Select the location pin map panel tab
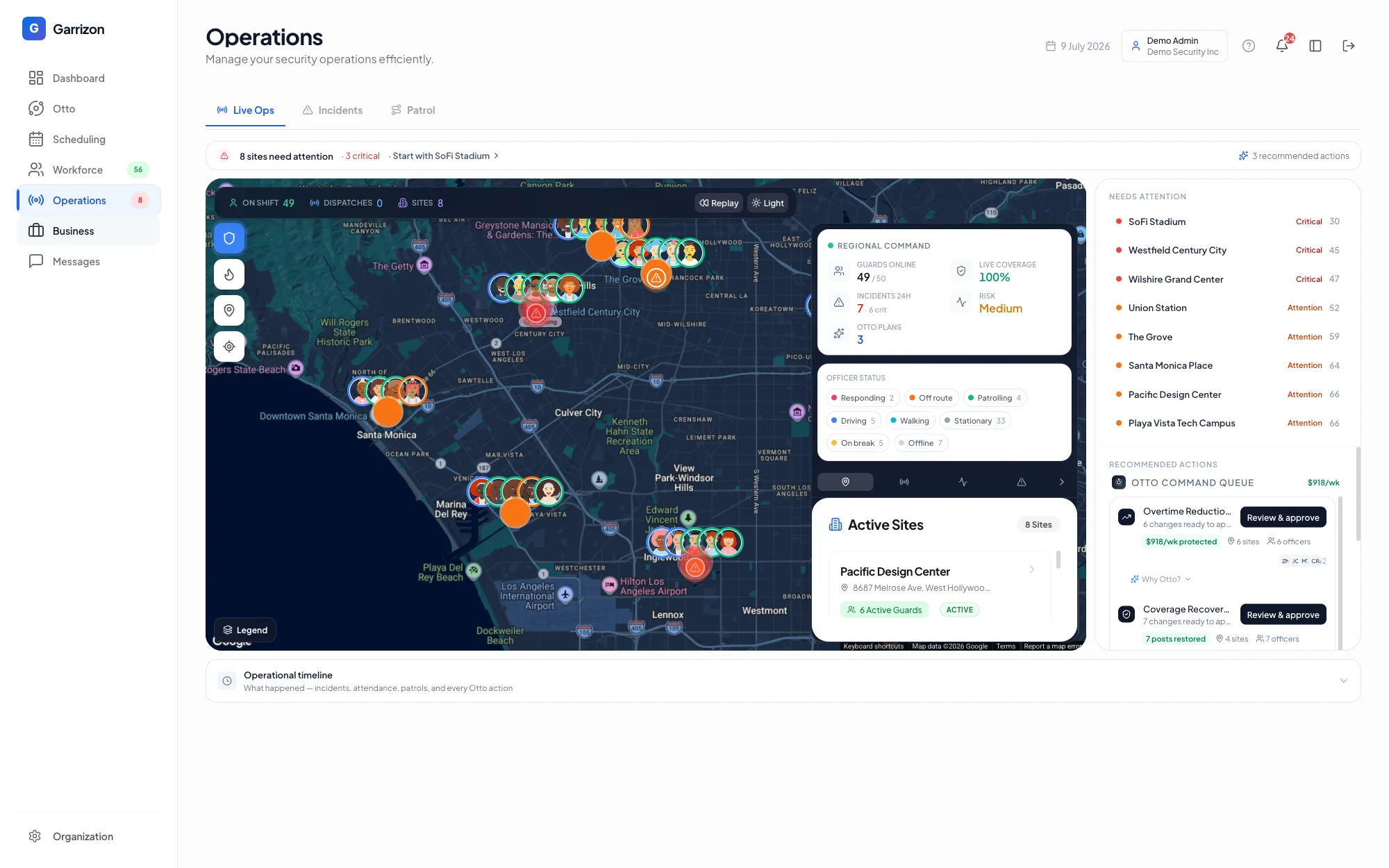The width and height of the screenshot is (1389, 868). pos(845,482)
